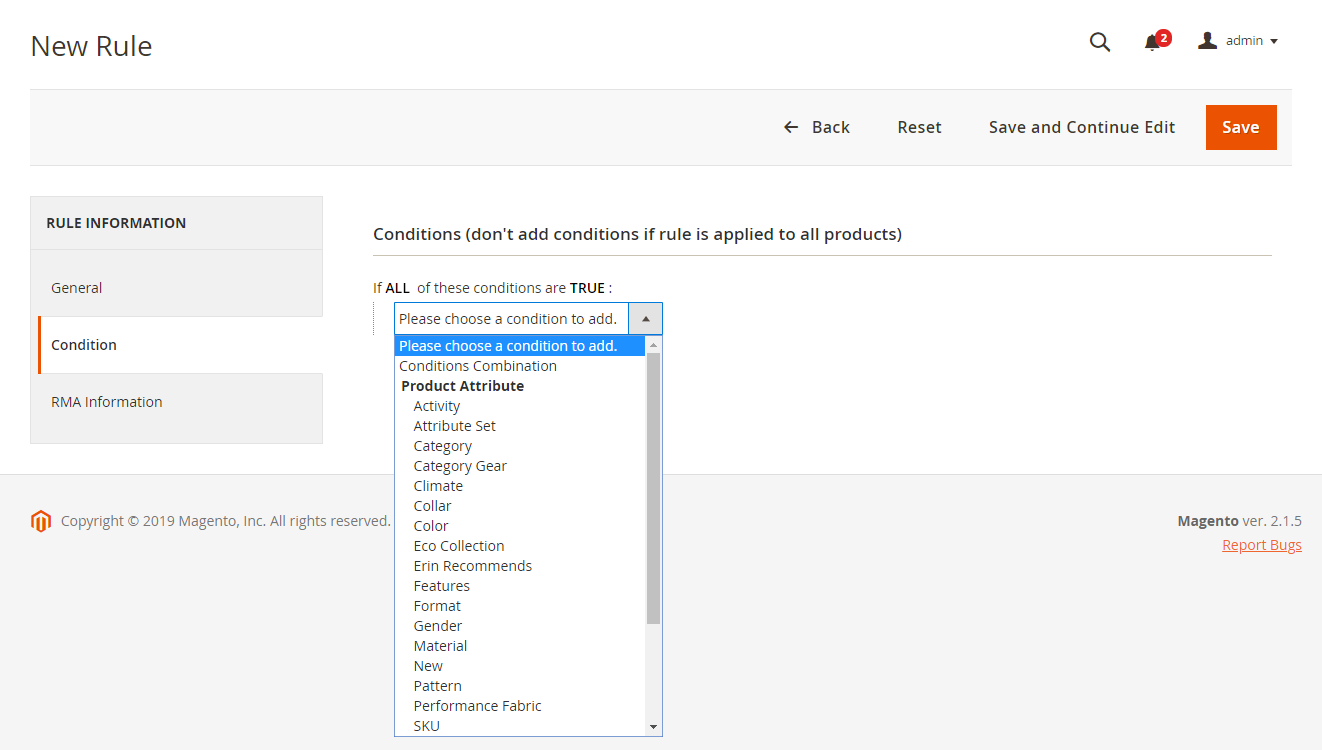Select the Condition tab
1322x750 pixels.
pos(84,345)
